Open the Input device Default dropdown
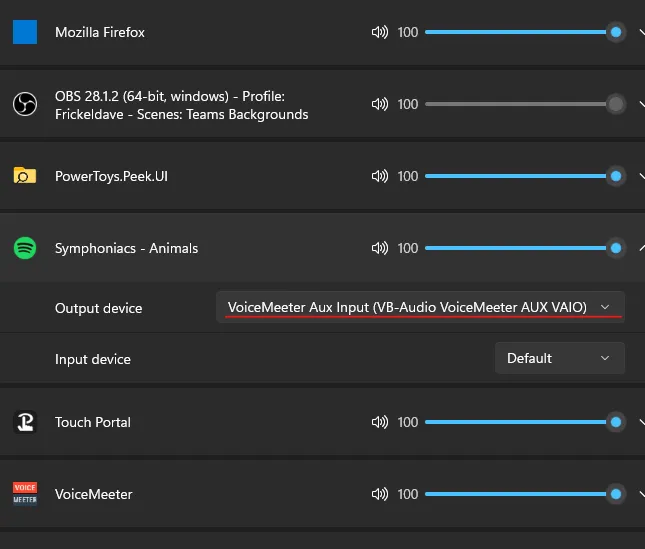Screen dimensions: 645x549 pyautogui.click(x=559, y=358)
